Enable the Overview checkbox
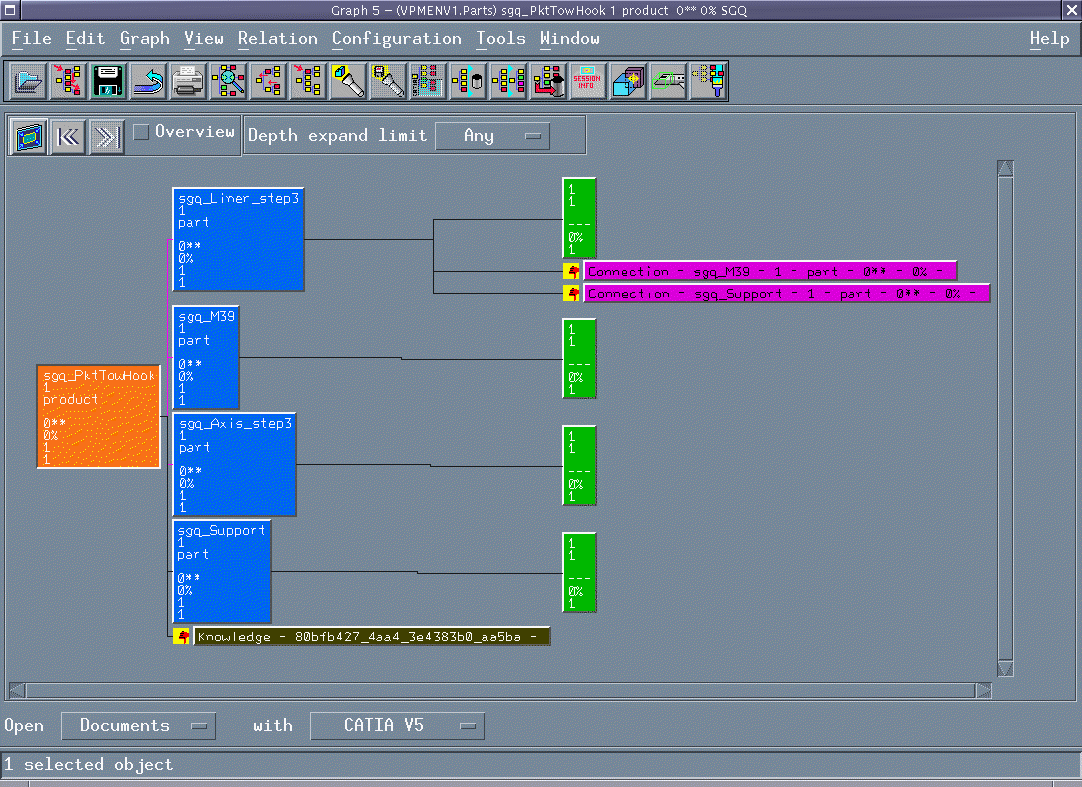The width and height of the screenshot is (1082, 787). tap(142, 132)
